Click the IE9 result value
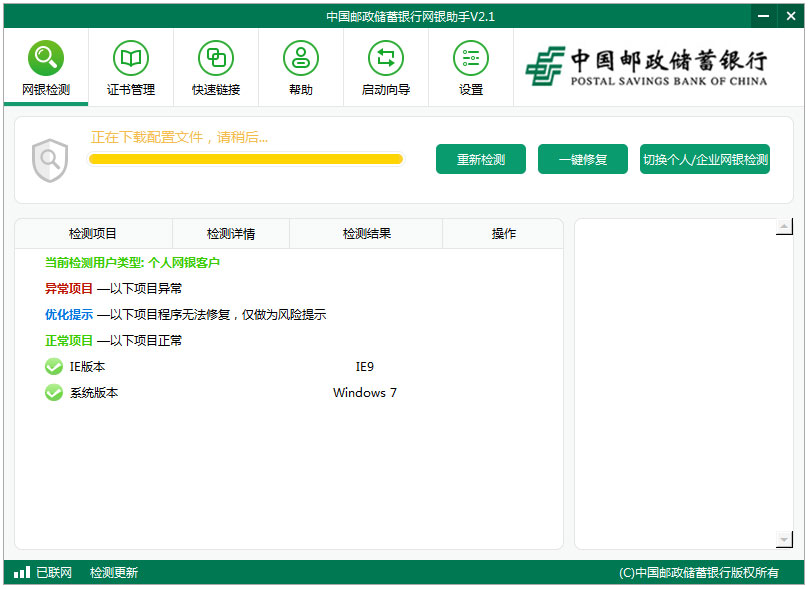The width and height of the screenshot is (810, 589). [365, 367]
